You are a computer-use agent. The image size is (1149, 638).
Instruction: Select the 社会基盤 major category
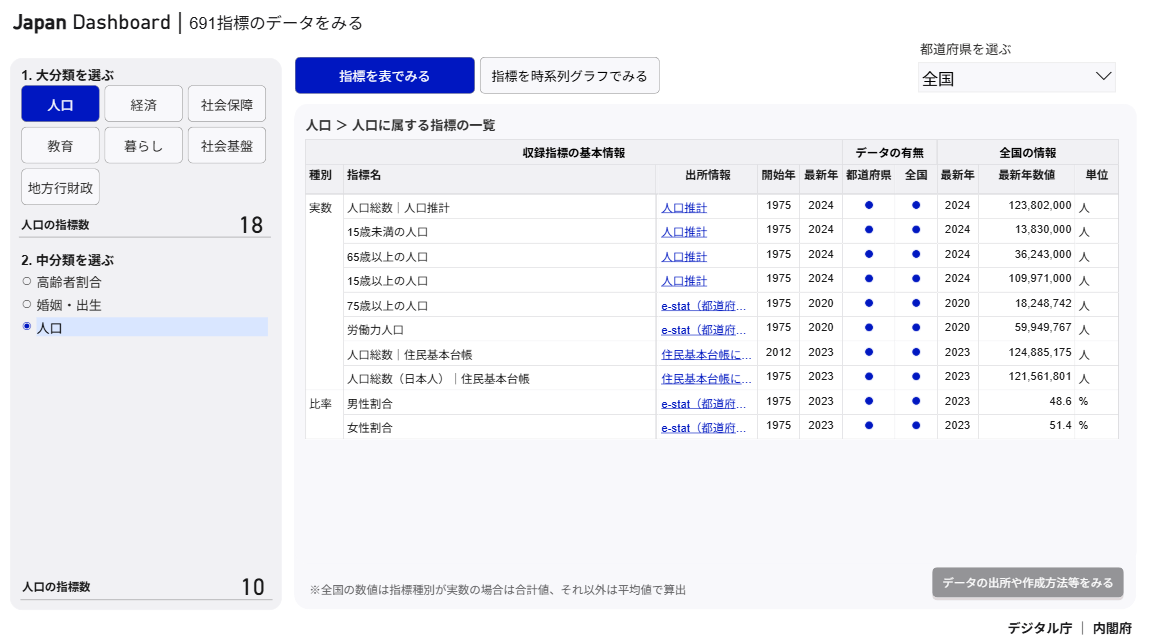225,144
